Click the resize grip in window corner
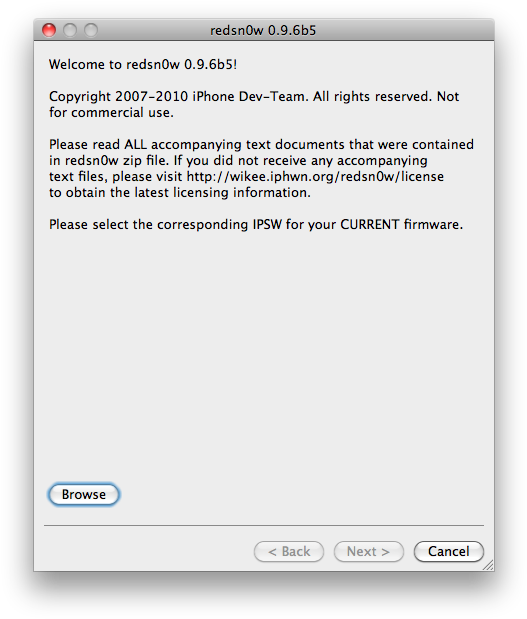The height and width of the screenshot is (619, 527). [x=488, y=565]
